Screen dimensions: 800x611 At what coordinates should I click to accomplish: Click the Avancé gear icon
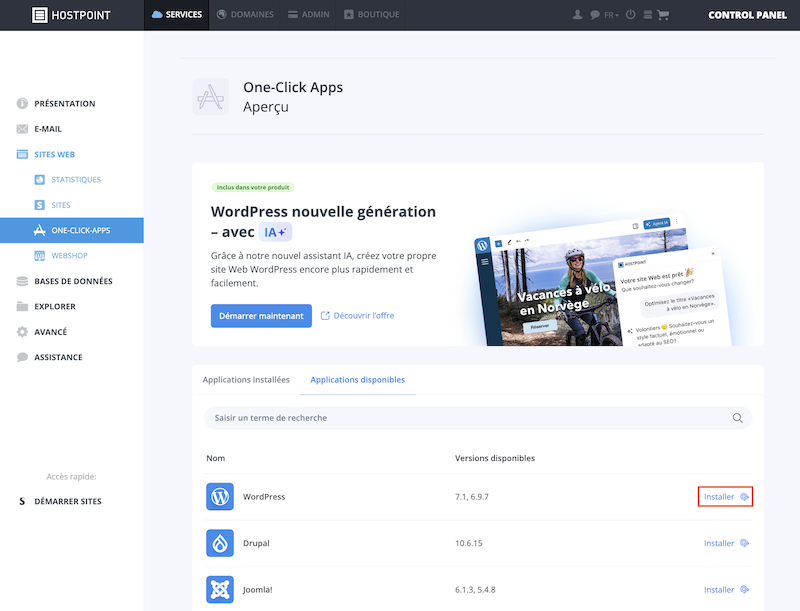(22, 332)
